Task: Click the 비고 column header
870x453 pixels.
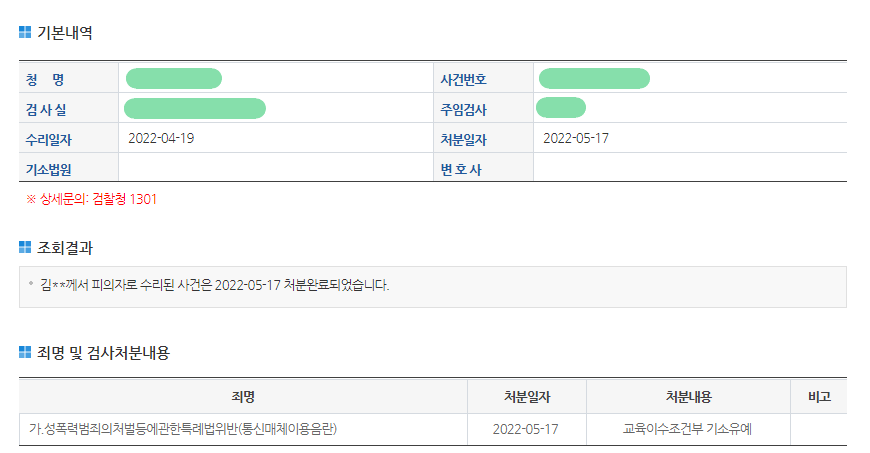Action: pyautogui.click(x=819, y=397)
